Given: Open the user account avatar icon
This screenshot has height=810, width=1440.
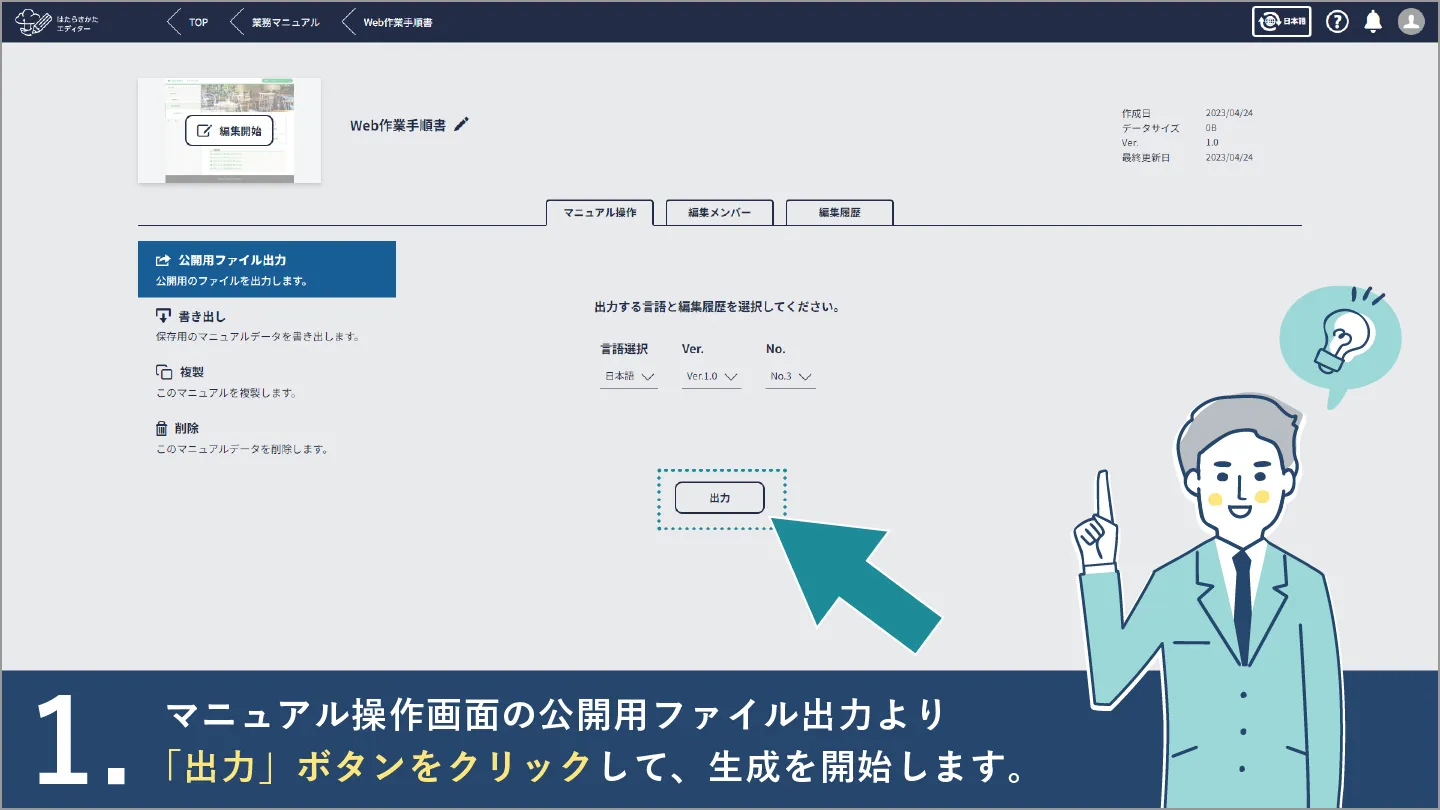Looking at the screenshot, I should point(1411,21).
